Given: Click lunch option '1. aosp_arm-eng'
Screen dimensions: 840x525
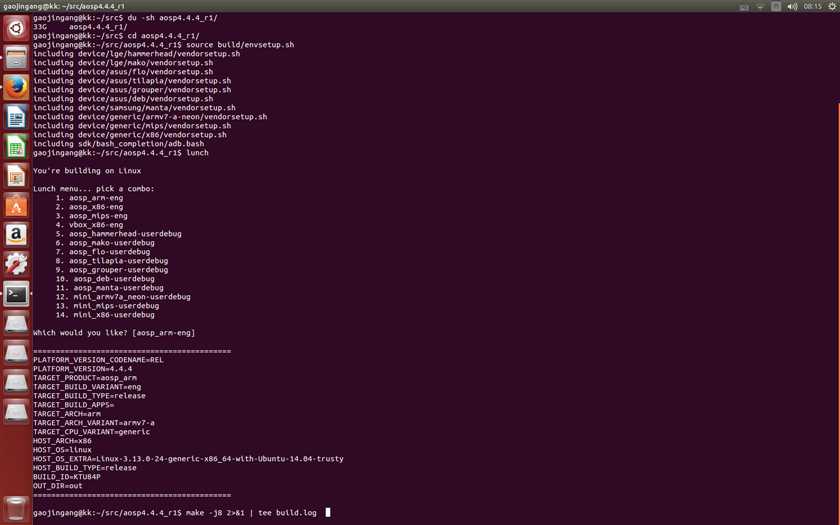Looking at the screenshot, I should coord(89,198).
